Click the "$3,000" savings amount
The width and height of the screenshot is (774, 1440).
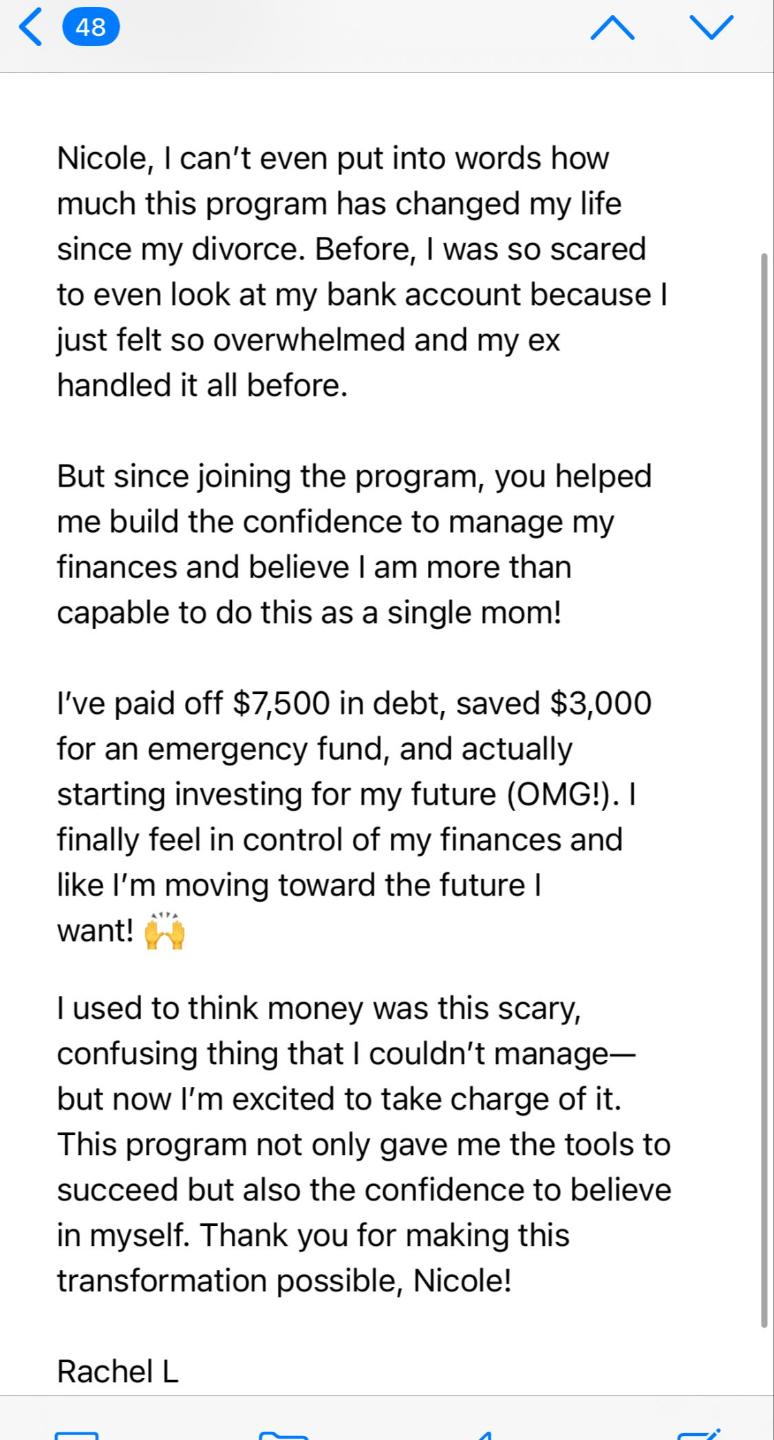click(x=600, y=703)
